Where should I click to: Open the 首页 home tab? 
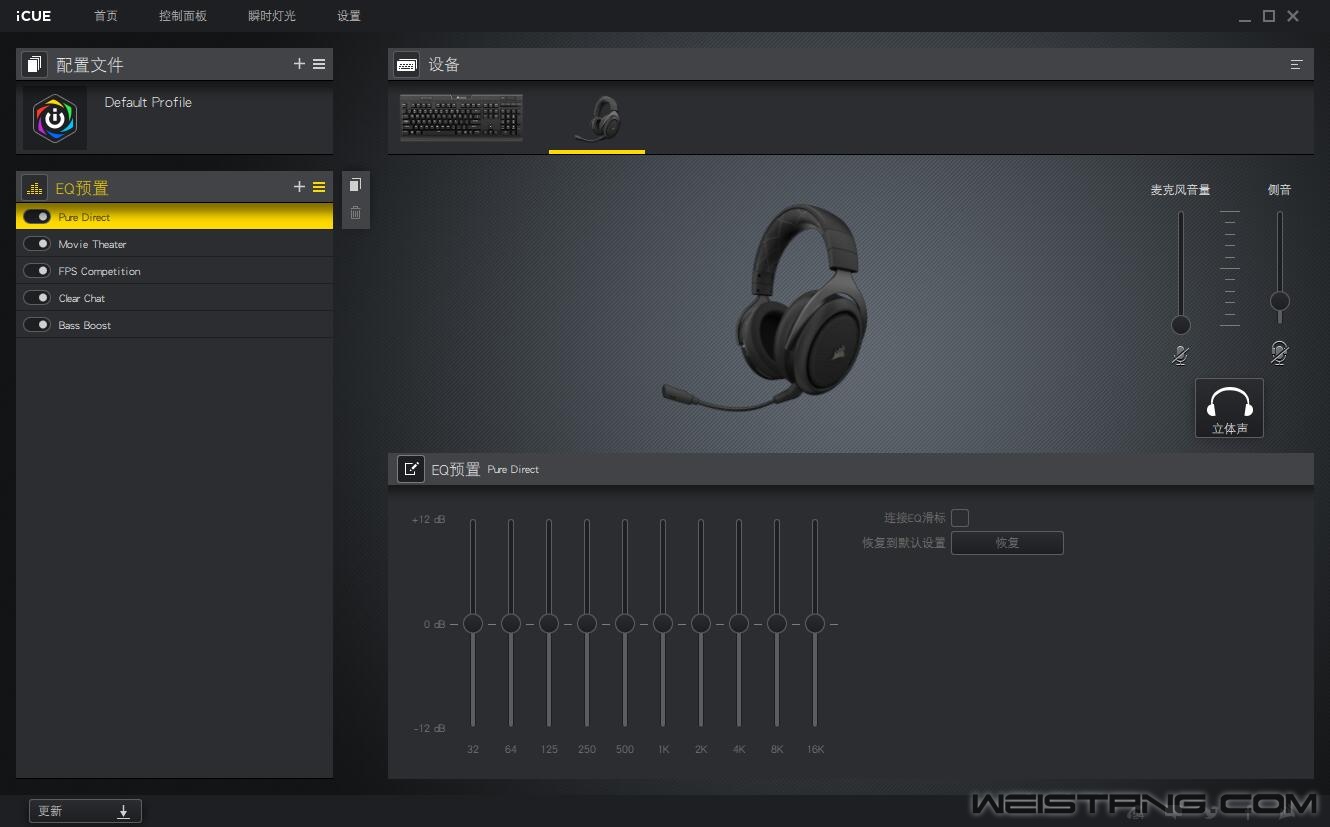(x=105, y=16)
